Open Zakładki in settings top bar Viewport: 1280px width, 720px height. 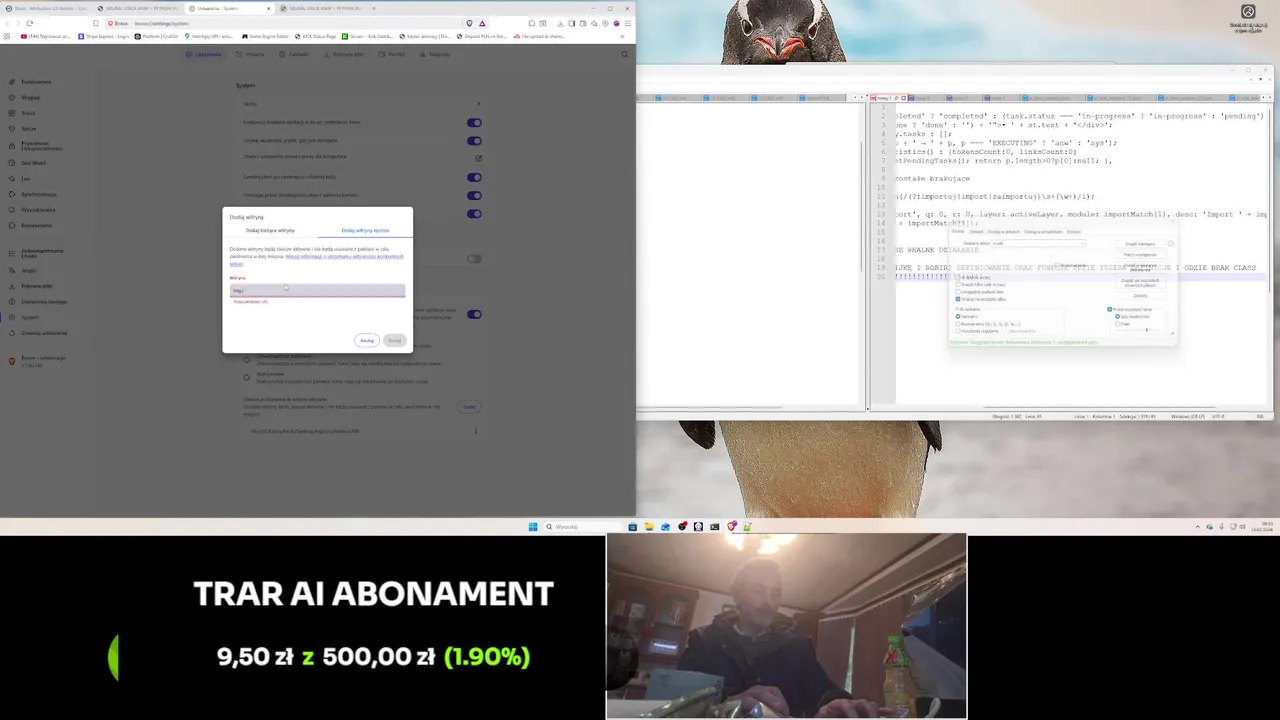[x=295, y=54]
